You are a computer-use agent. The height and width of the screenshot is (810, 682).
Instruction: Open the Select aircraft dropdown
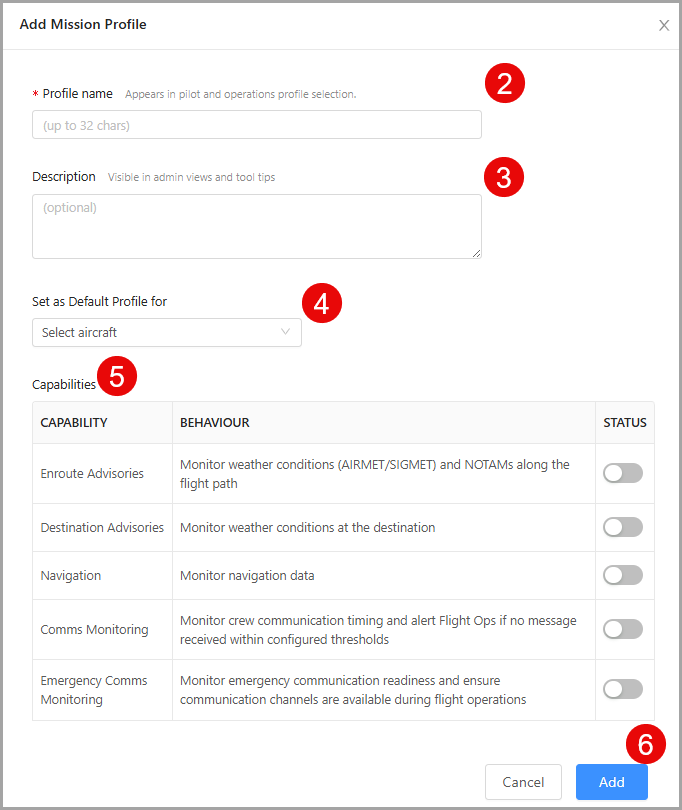point(167,333)
